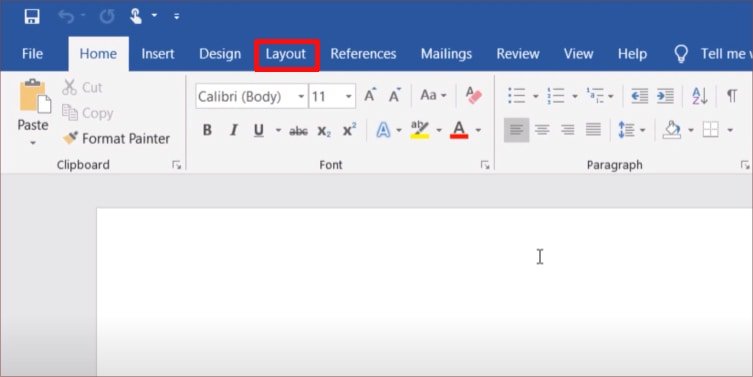753x377 pixels.
Task: Open the Clipboard dialog launcher
Action: [177, 165]
